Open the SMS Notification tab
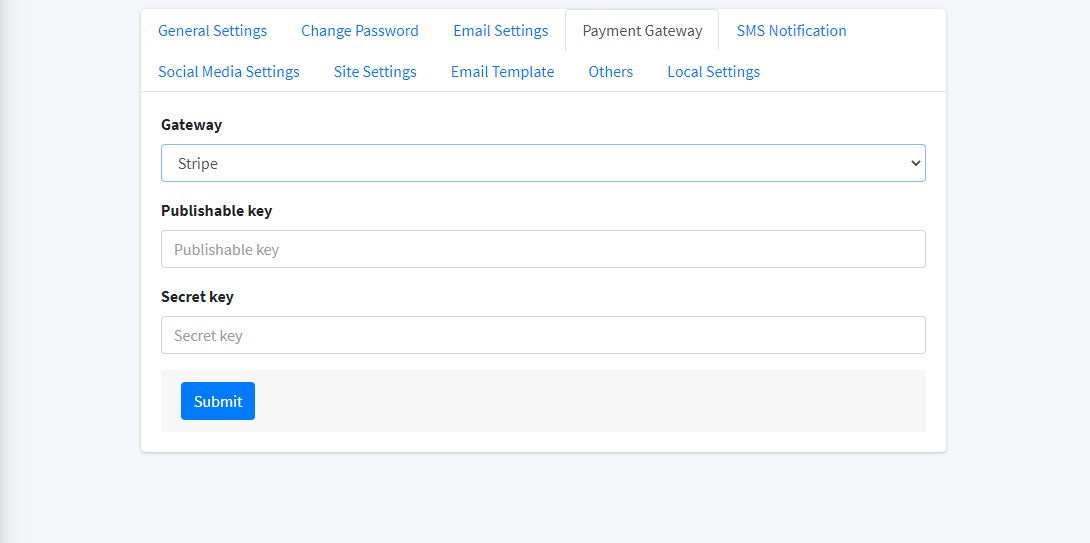This screenshot has height=543, width=1090. (791, 31)
